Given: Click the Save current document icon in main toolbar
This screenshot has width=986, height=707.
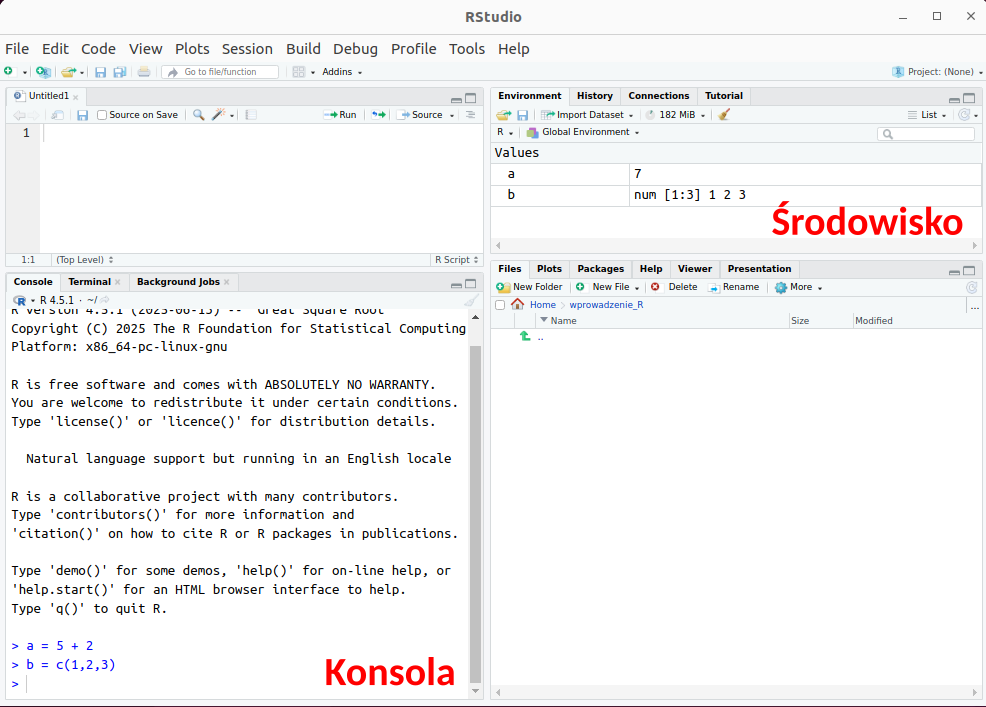Looking at the screenshot, I should tap(100, 72).
